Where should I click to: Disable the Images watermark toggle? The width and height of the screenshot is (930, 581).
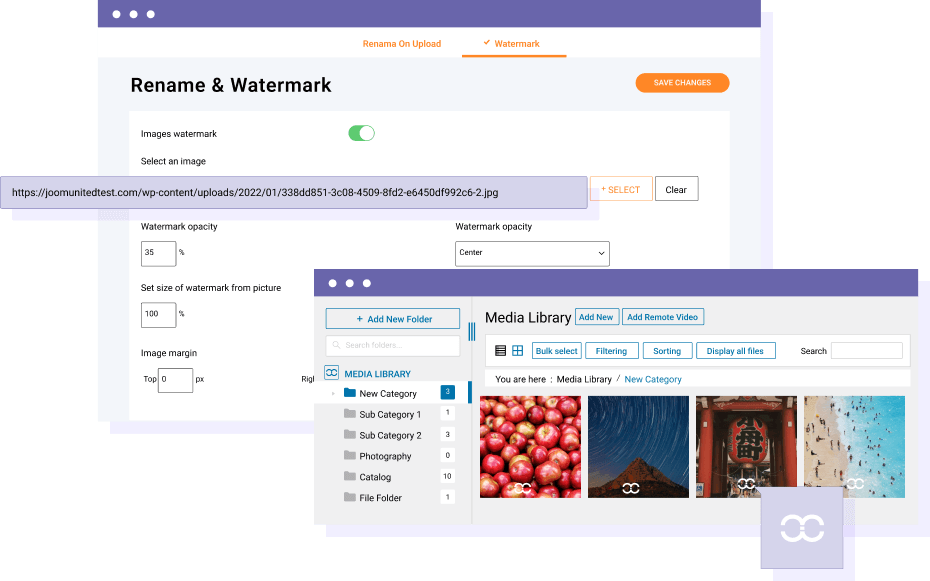tap(361, 132)
